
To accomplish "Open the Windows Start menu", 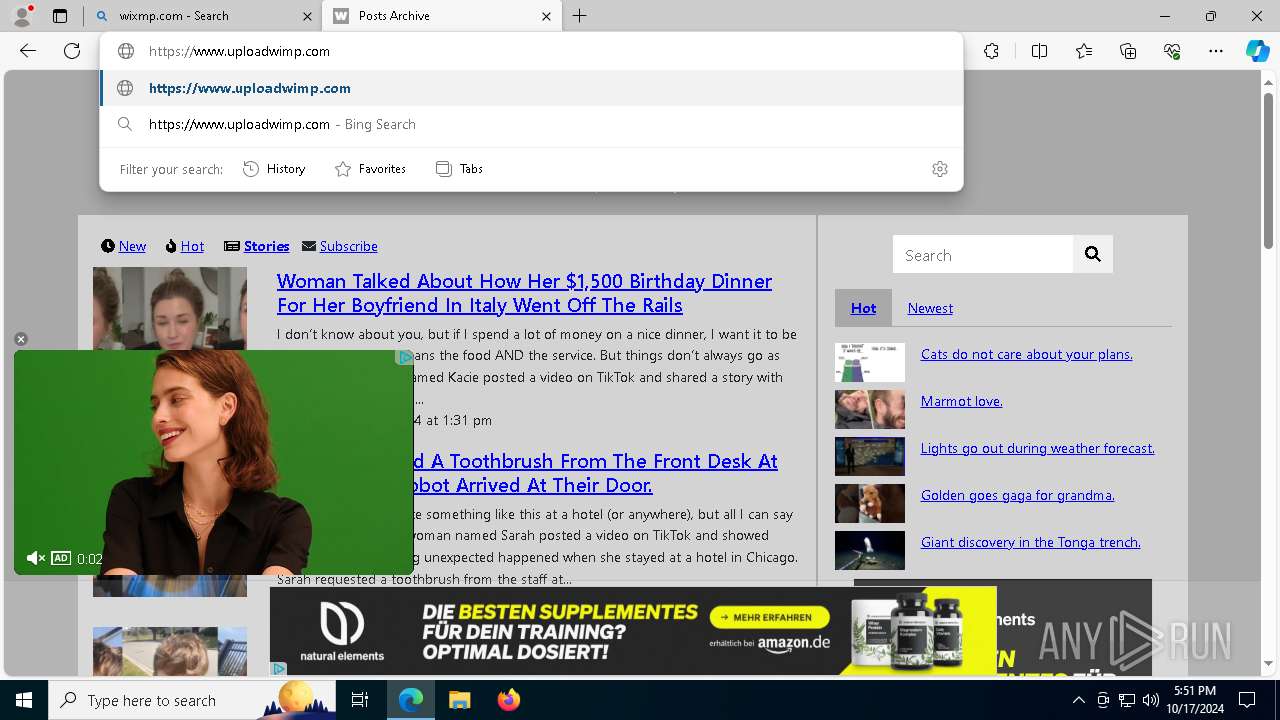I will click(24, 700).
